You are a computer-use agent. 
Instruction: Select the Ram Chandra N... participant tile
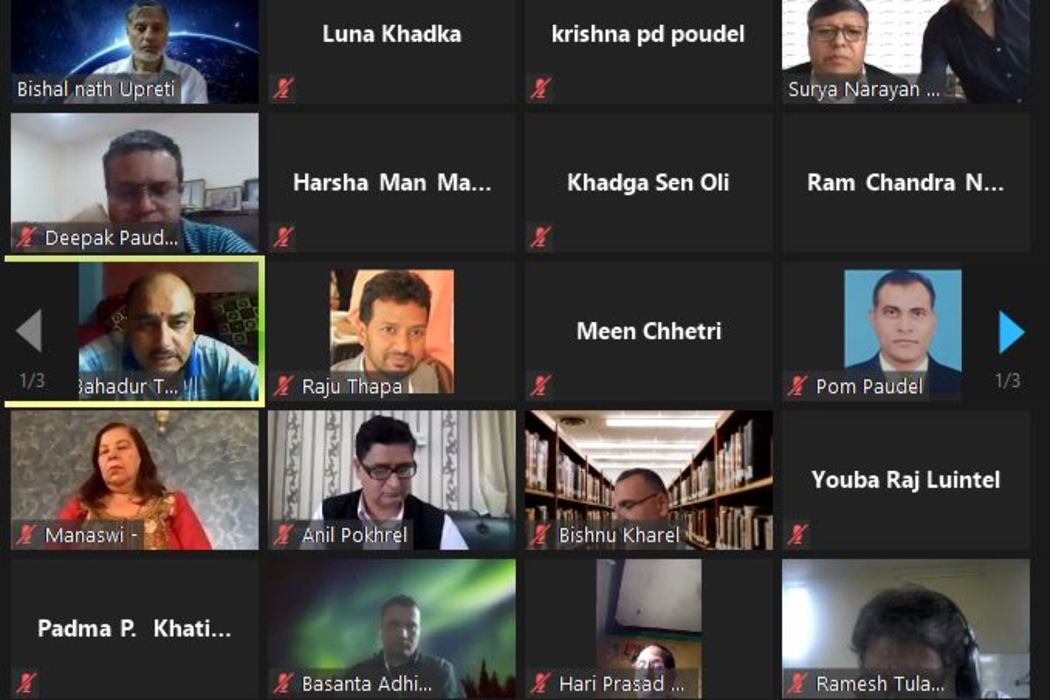(906, 183)
